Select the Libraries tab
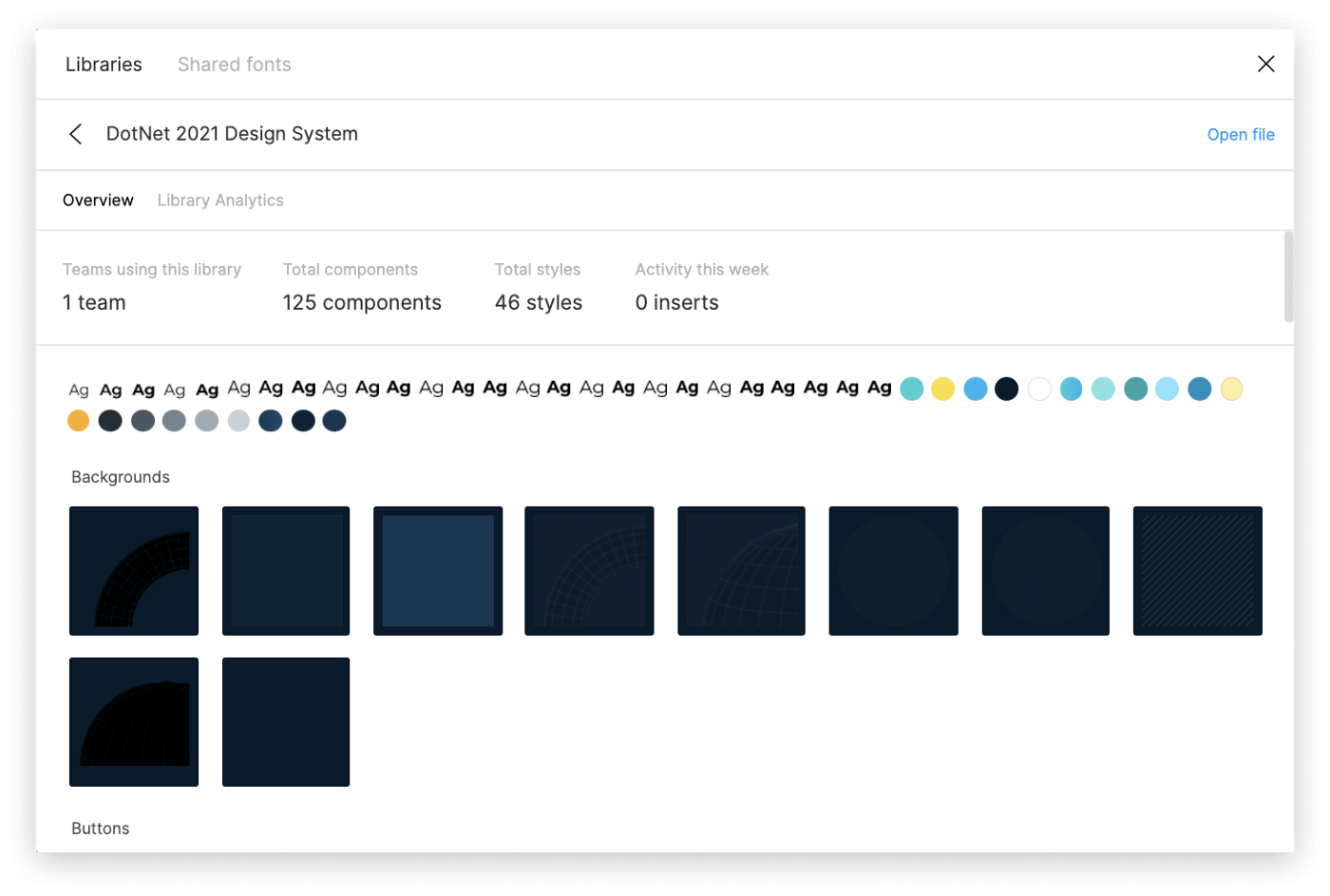The image size is (1330, 896). (104, 65)
